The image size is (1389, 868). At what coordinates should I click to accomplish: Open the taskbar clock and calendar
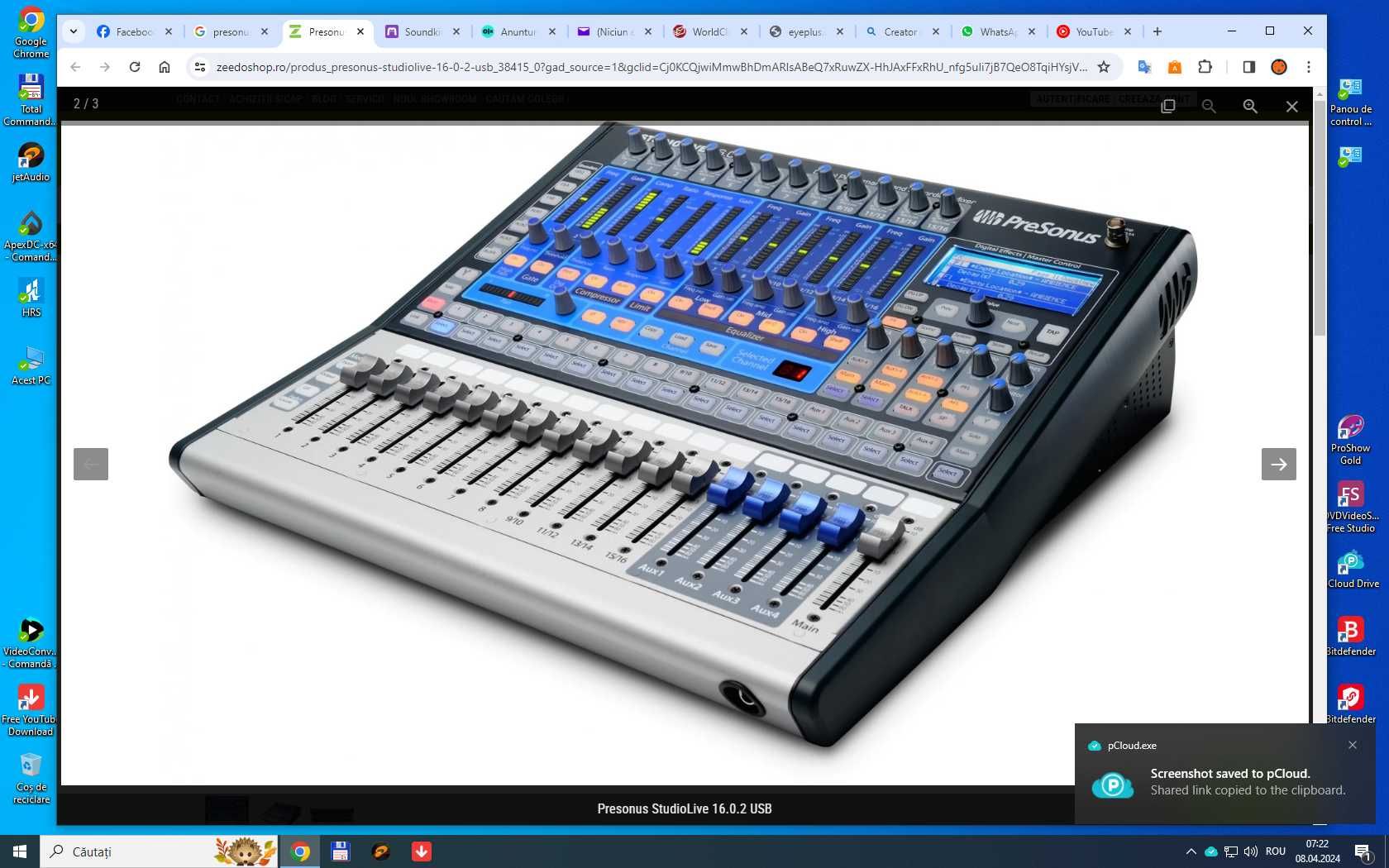[x=1317, y=851]
